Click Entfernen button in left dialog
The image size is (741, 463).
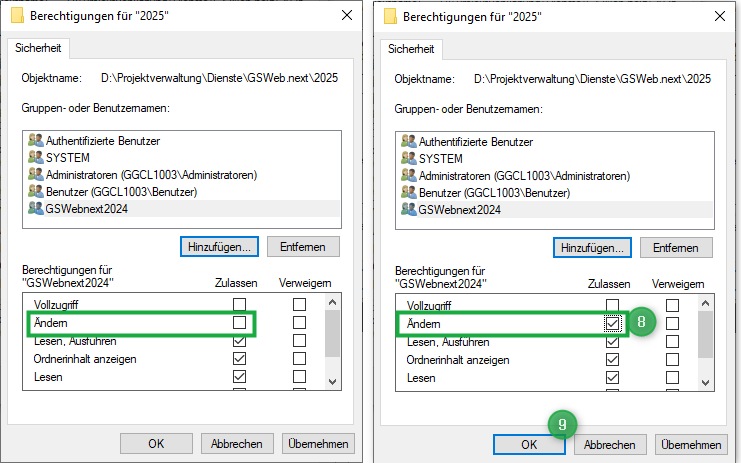(x=303, y=247)
